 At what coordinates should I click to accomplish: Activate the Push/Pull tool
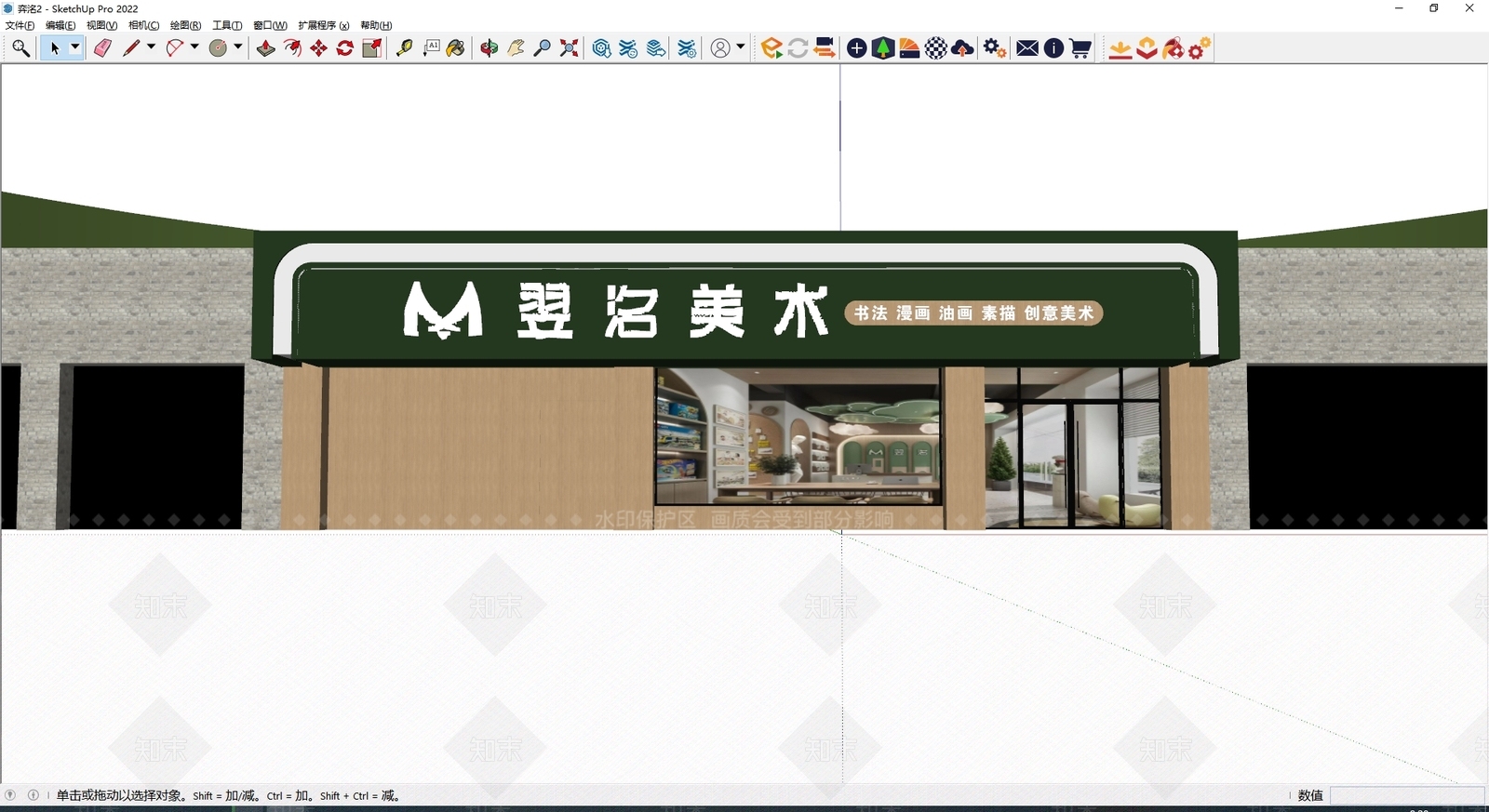266,48
